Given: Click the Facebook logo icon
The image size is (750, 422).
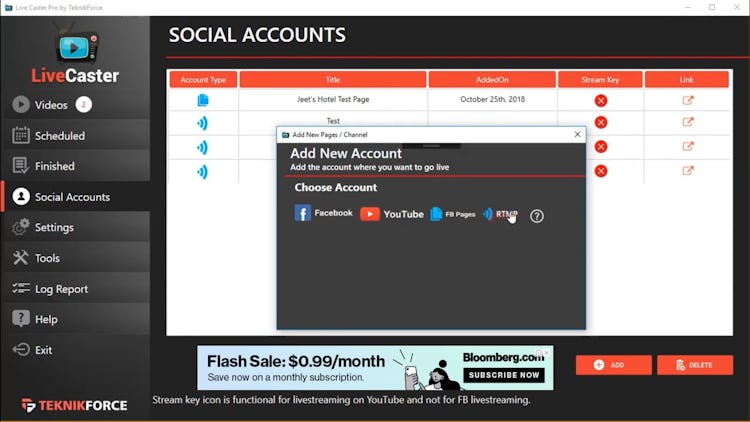Looking at the screenshot, I should pos(302,213).
